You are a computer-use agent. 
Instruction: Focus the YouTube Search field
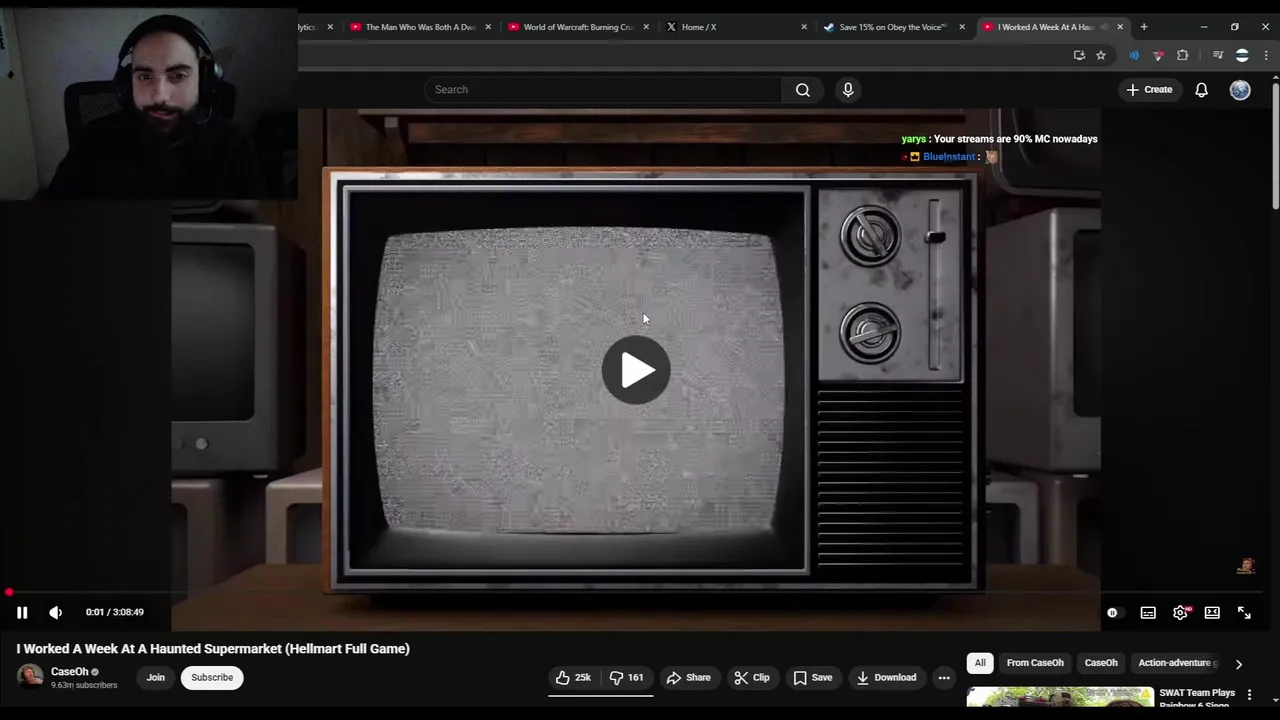(x=603, y=90)
